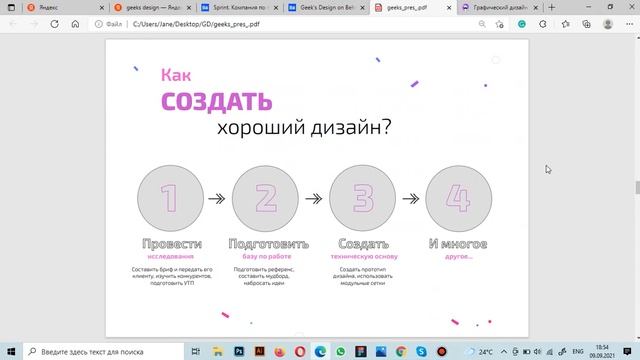Click the text хороший дизайн?
Screen dimensions: 640x360
[304, 127]
